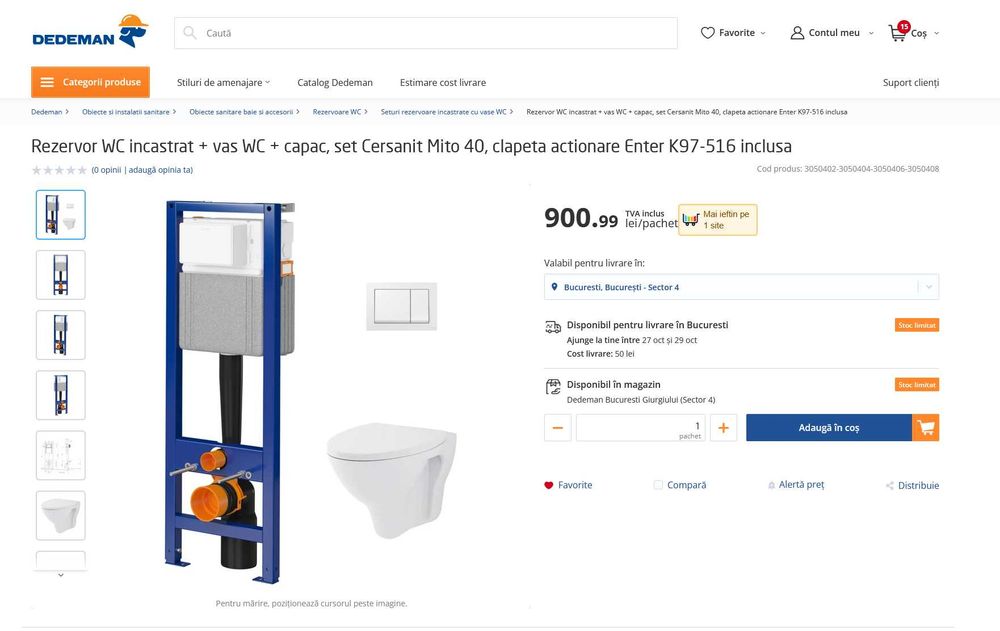Viewport: 1000px width, 631px height.
Task: Open the Categorii produse menu
Action: [x=91, y=82]
